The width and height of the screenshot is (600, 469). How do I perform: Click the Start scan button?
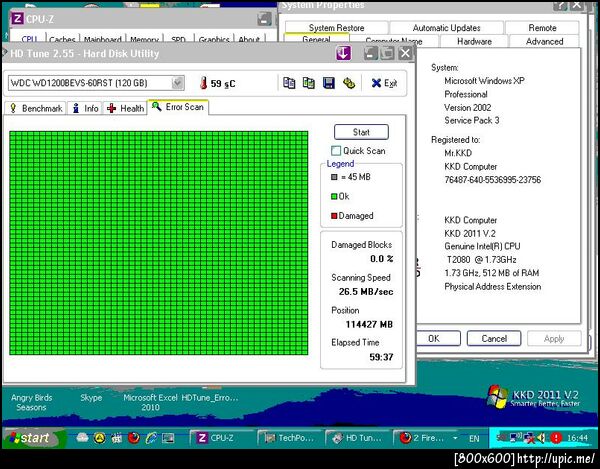point(361,132)
